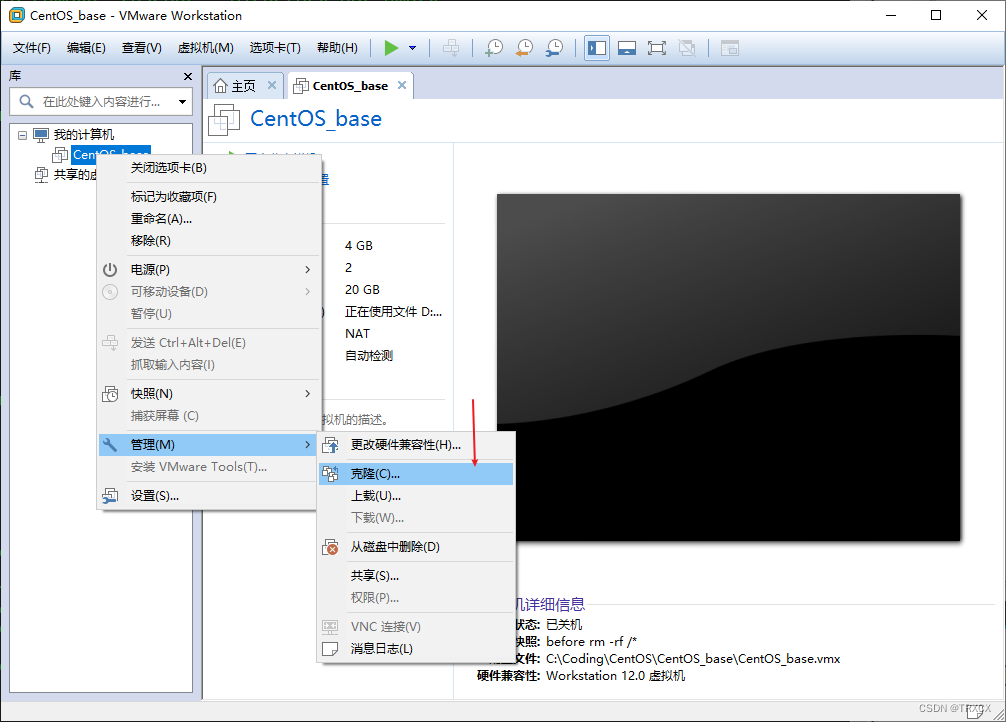Collapse the 我的计算机 tree node
This screenshot has height=722, width=1006.
click(x=22, y=135)
